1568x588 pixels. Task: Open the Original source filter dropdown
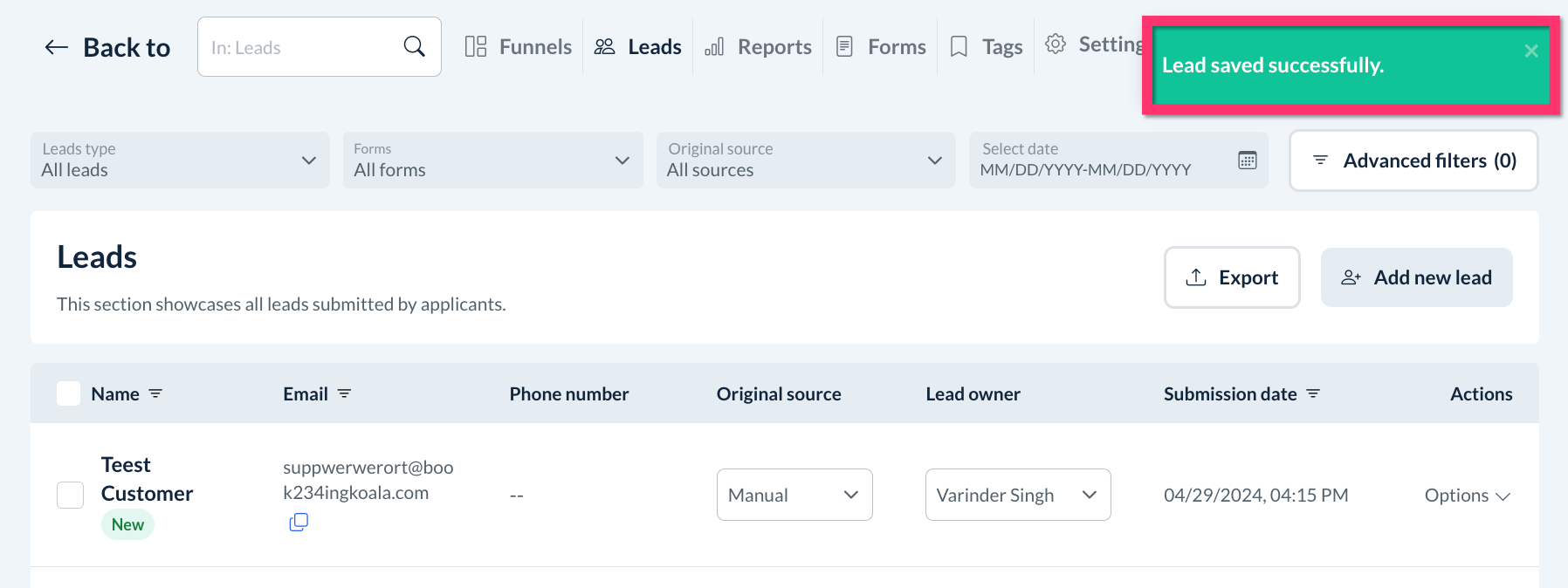tap(805, 161)
